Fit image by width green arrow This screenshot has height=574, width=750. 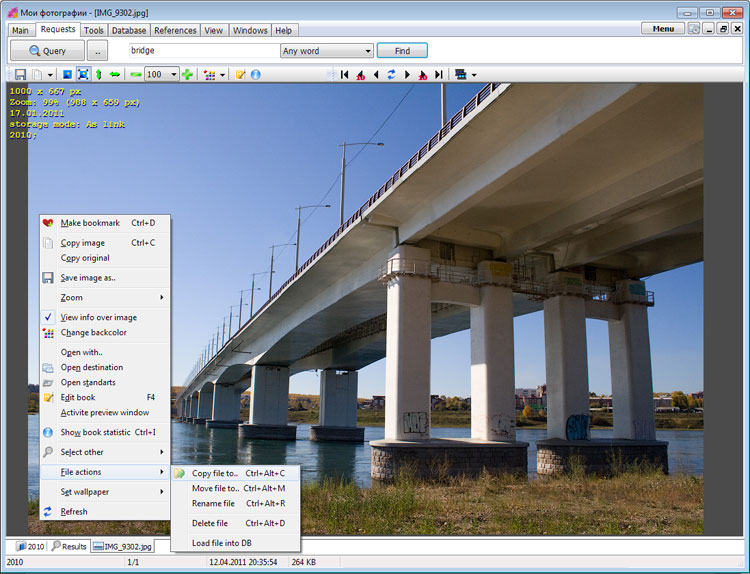pos(115,75)
